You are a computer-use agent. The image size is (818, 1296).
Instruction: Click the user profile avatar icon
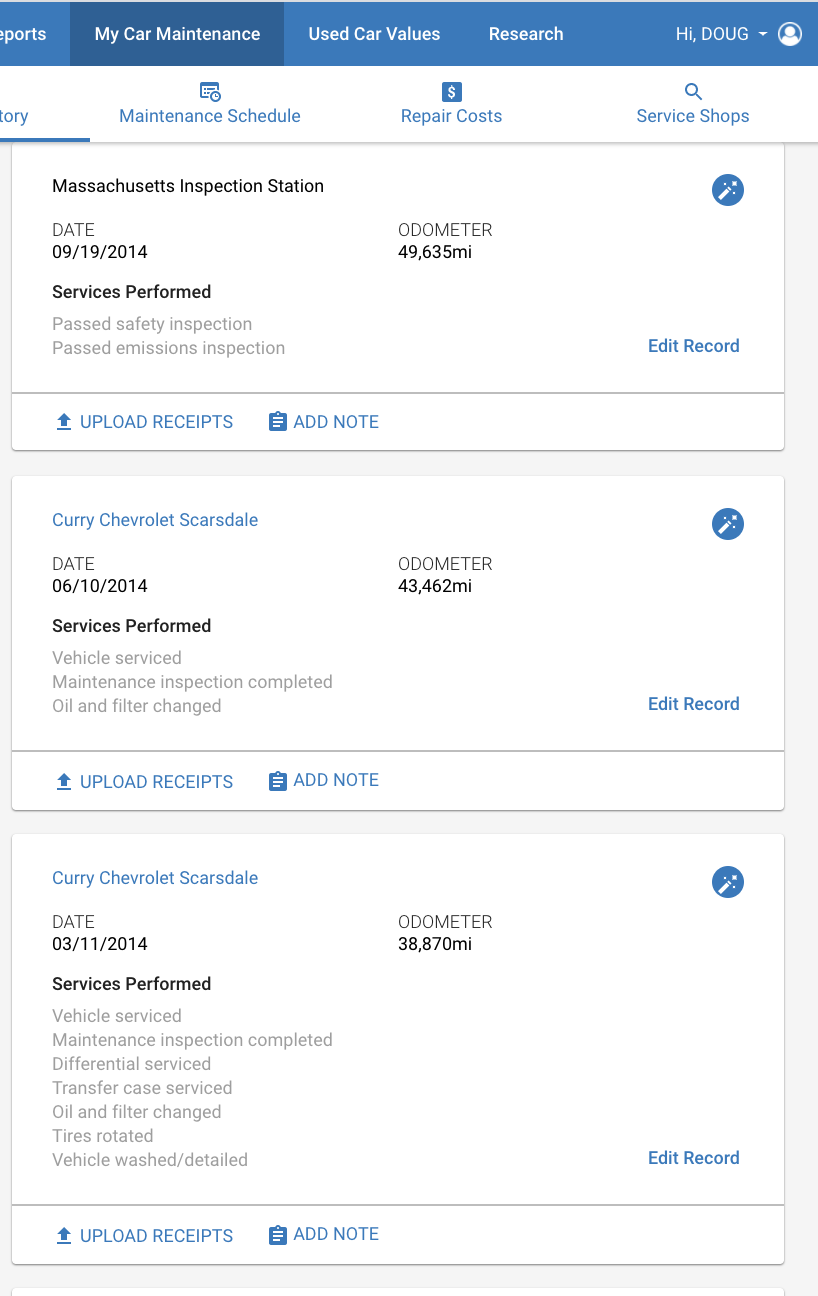pos(790,34)
